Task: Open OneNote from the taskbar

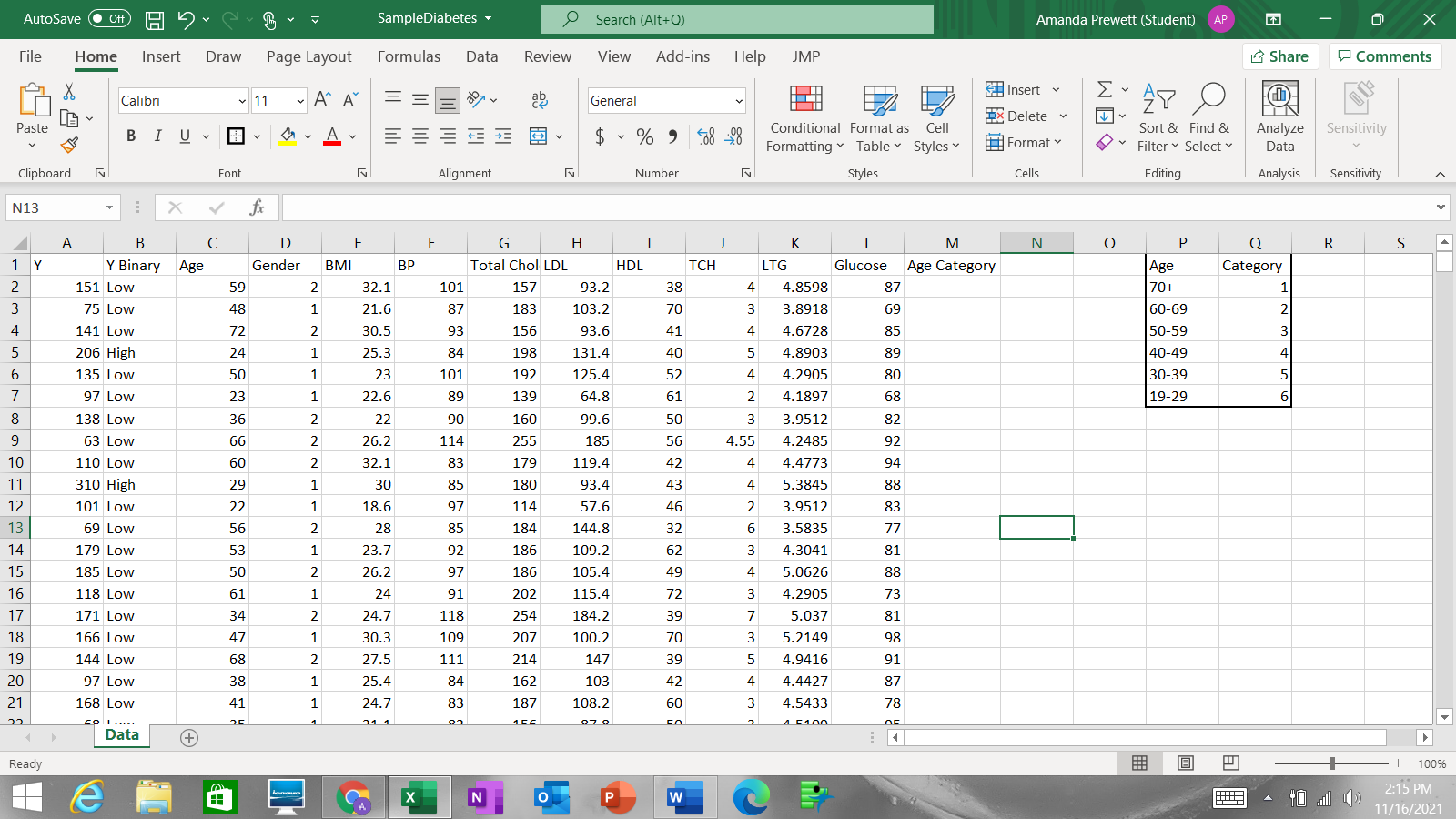Action: tap(485, 798)
